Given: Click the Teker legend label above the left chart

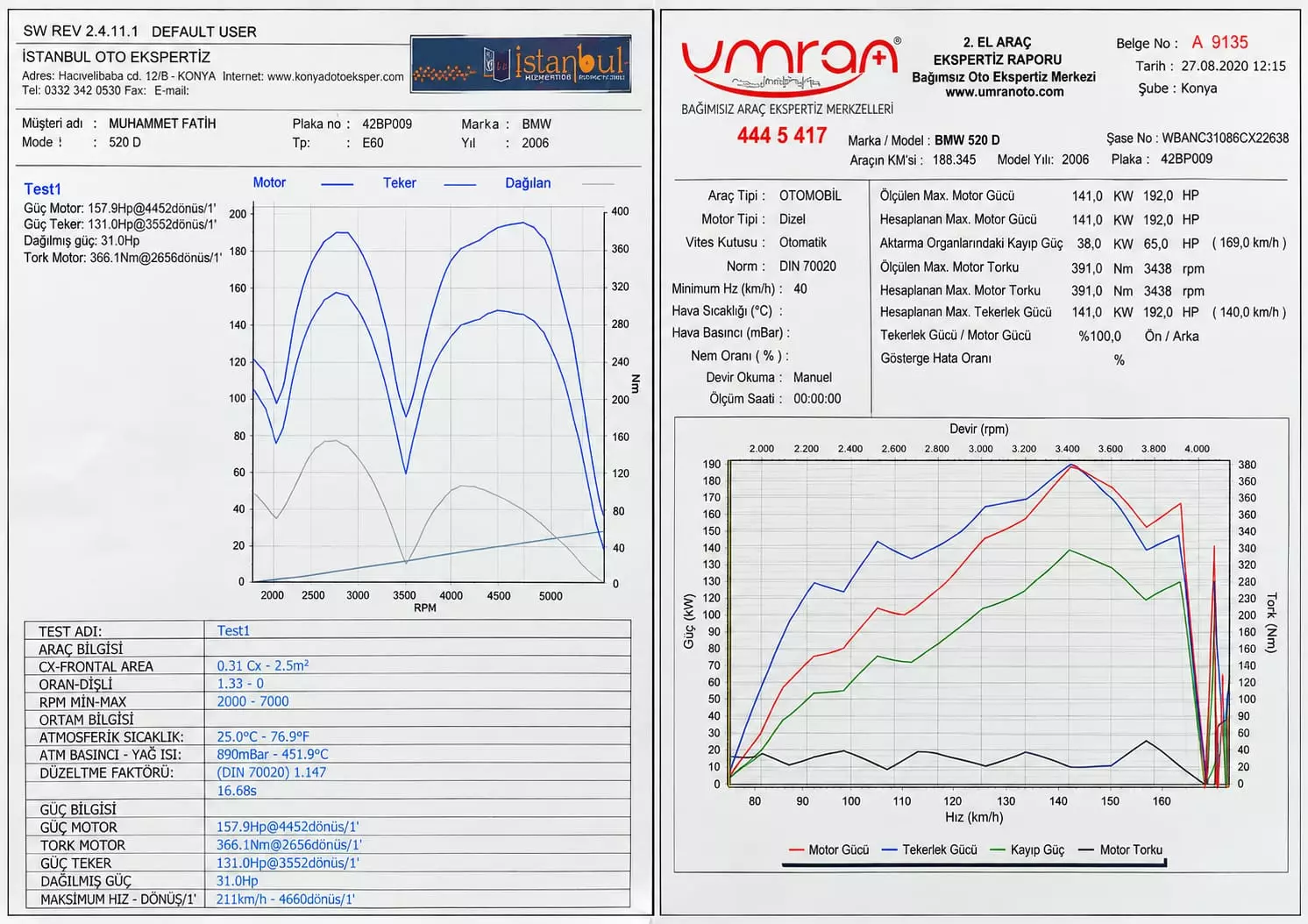Looking at the screenshot, I should pos(400,183).
